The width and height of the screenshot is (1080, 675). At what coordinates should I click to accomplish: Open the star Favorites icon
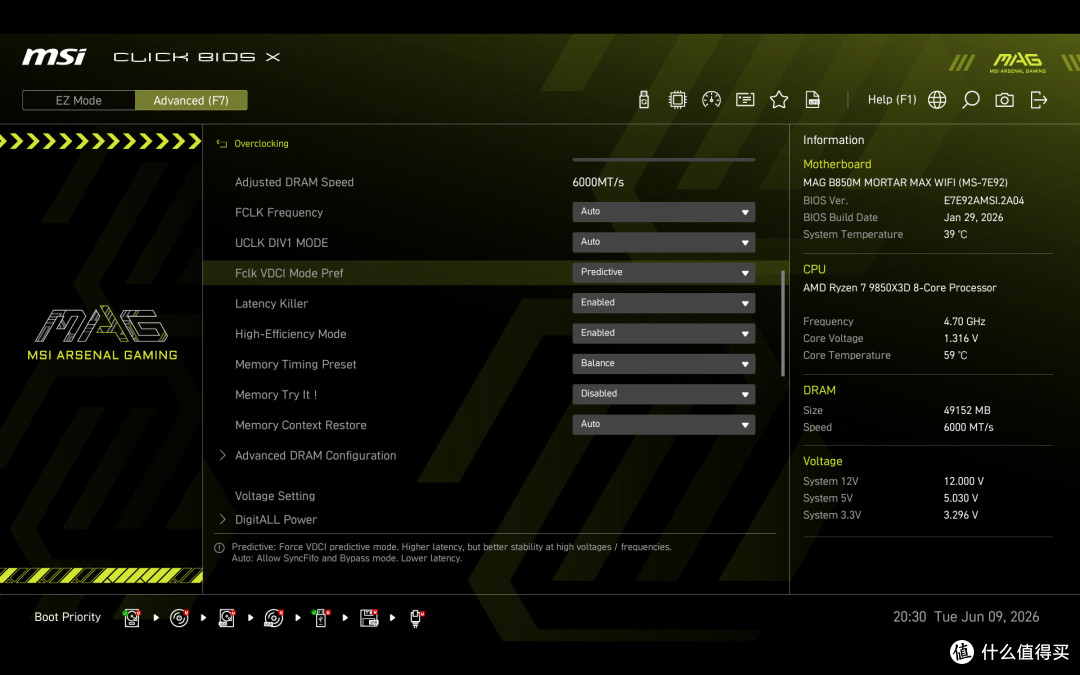click(x=779, y=100)
